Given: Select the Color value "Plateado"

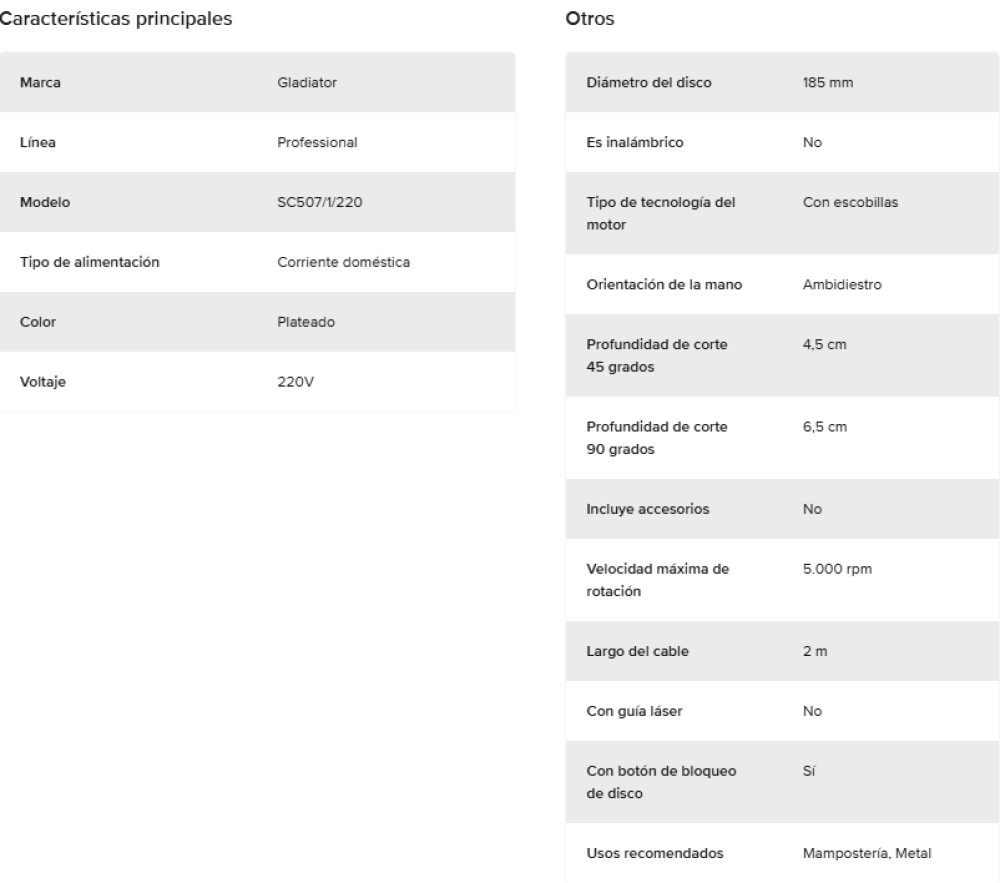Looking at the screenshot, I should [306, 322].
